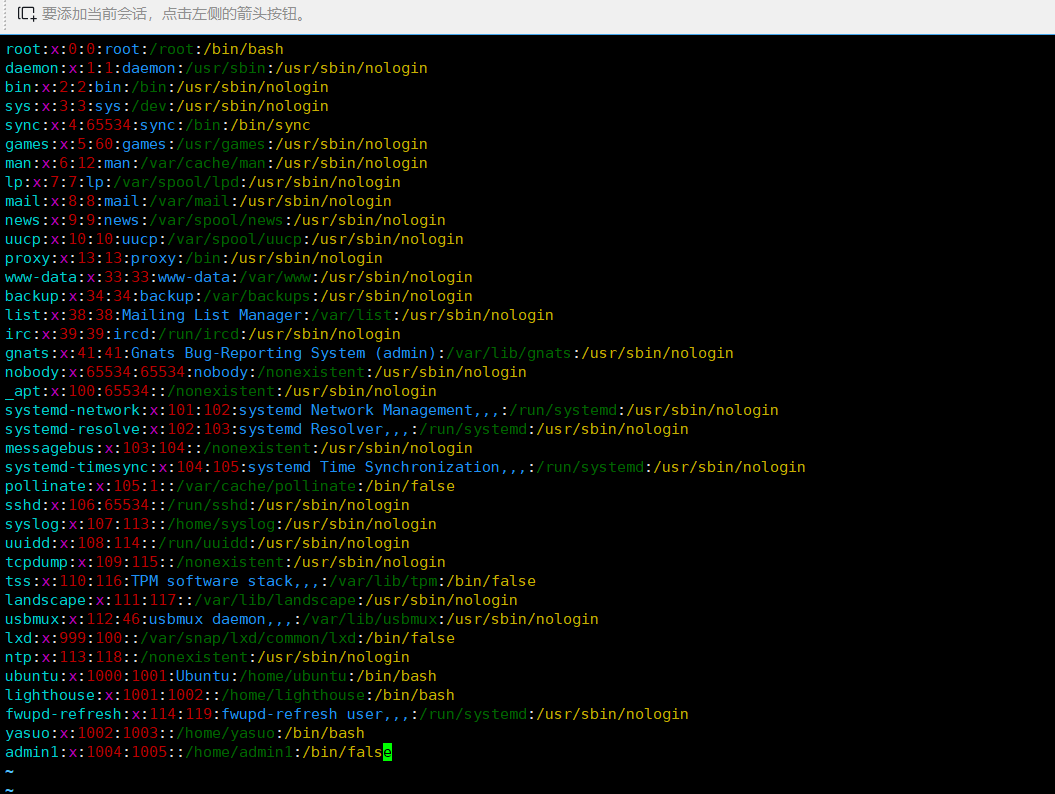Click the add-session icon in the top bar
This screenshot has height=794, width=1055.
pos(27,14)
